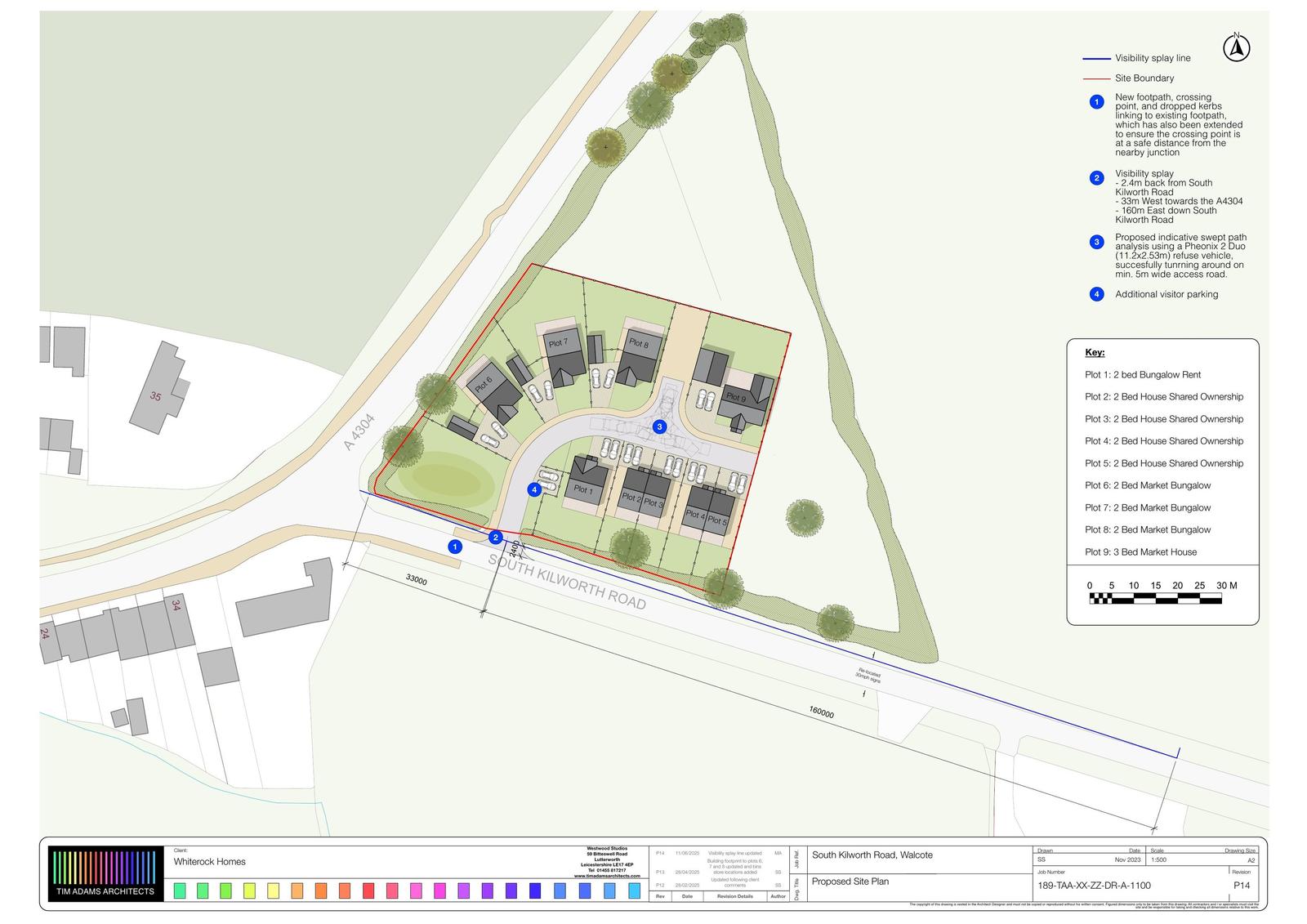Click the Plot 1 building footprint
1307x924 pixels.
pos(587,484)
